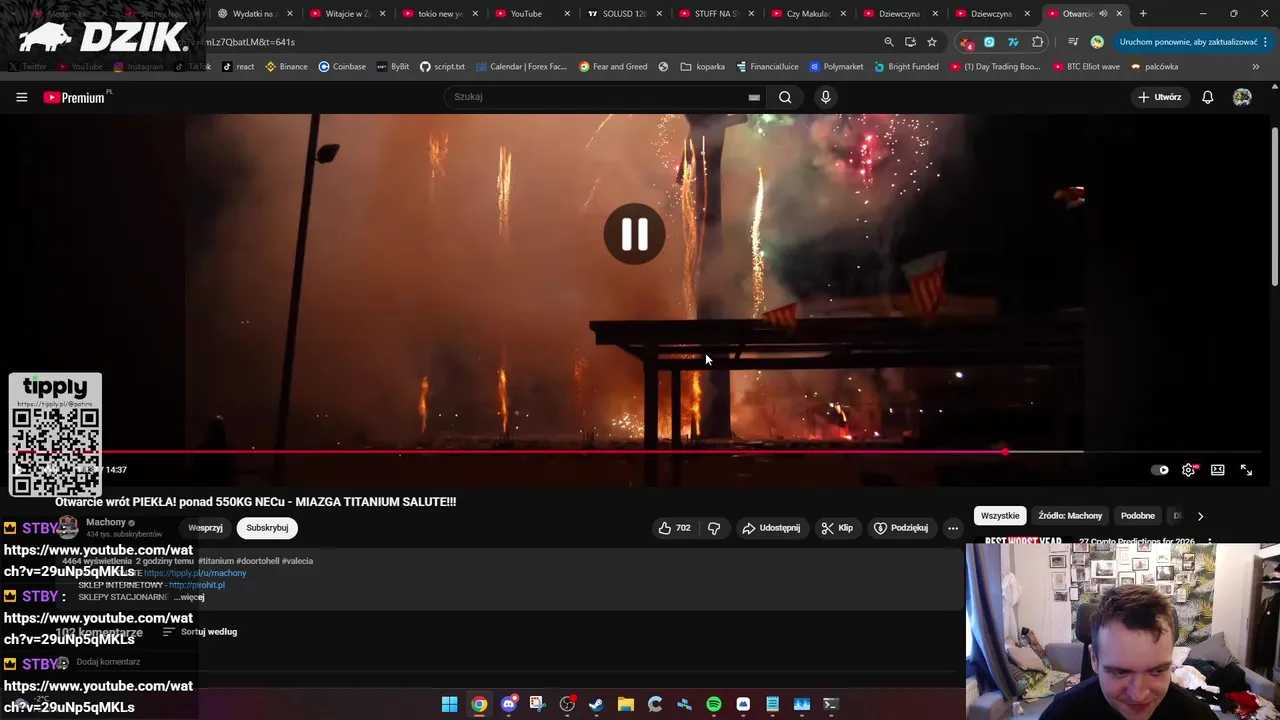
Task: Open Fear and Greed bookmark
Action: click(613, 67)
